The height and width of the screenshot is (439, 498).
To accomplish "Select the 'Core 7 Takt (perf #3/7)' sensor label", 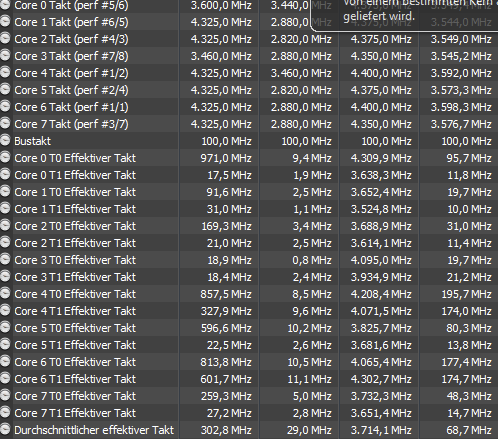I will coord(71,124).
